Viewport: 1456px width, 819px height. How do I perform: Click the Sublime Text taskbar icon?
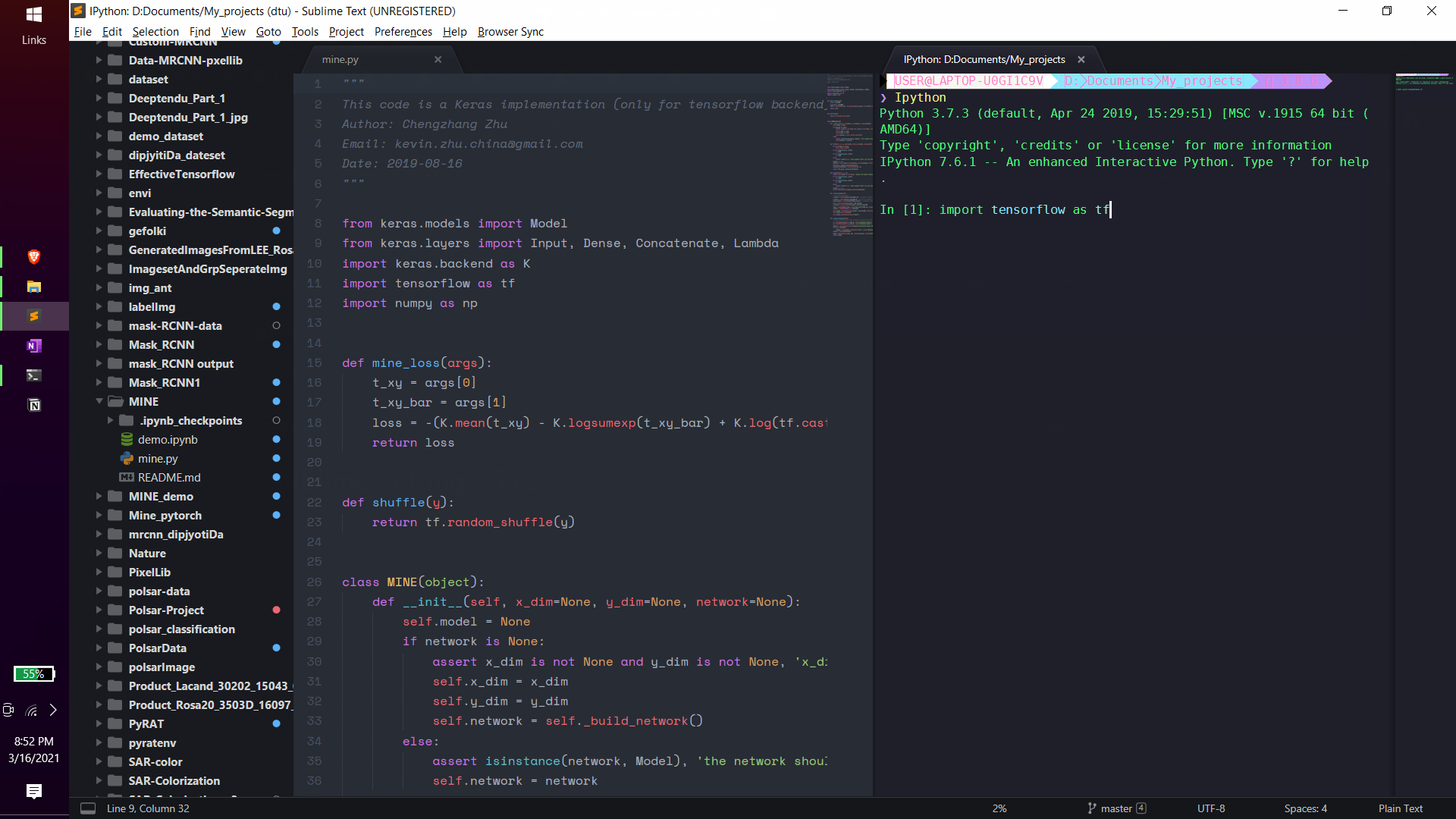[x=33, y=316]
